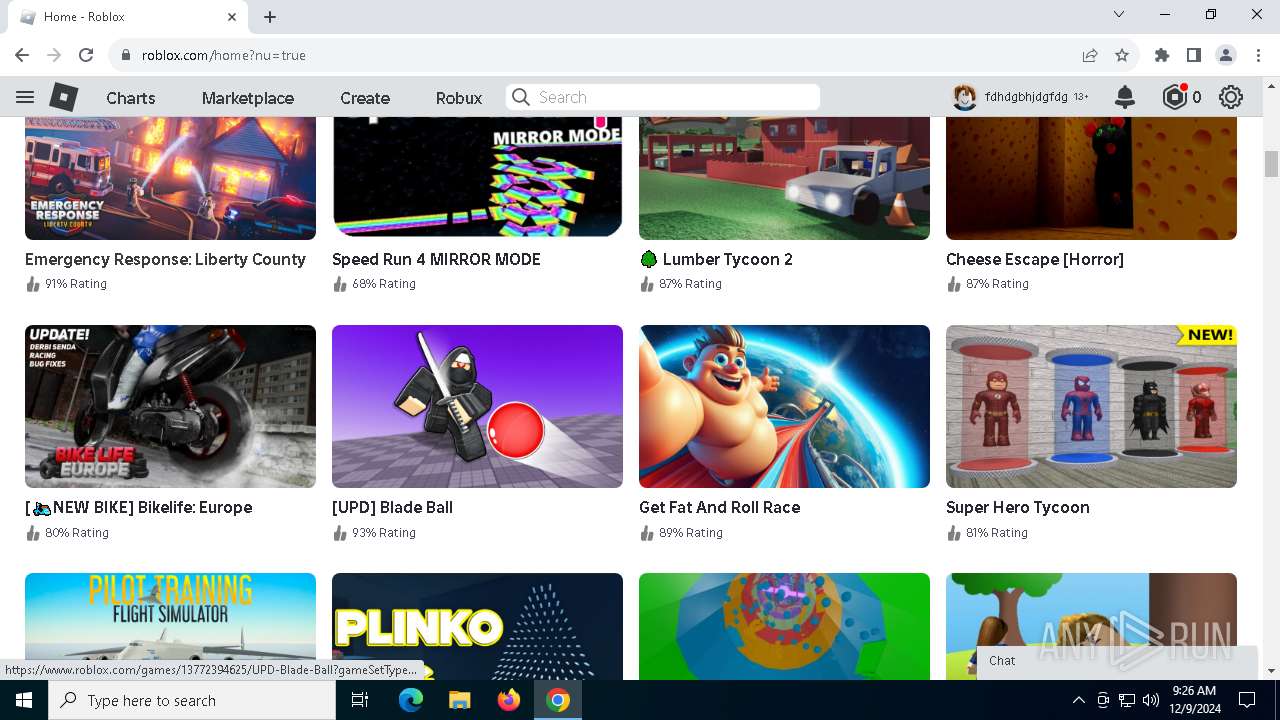Open the Create tab

[365, 98]
